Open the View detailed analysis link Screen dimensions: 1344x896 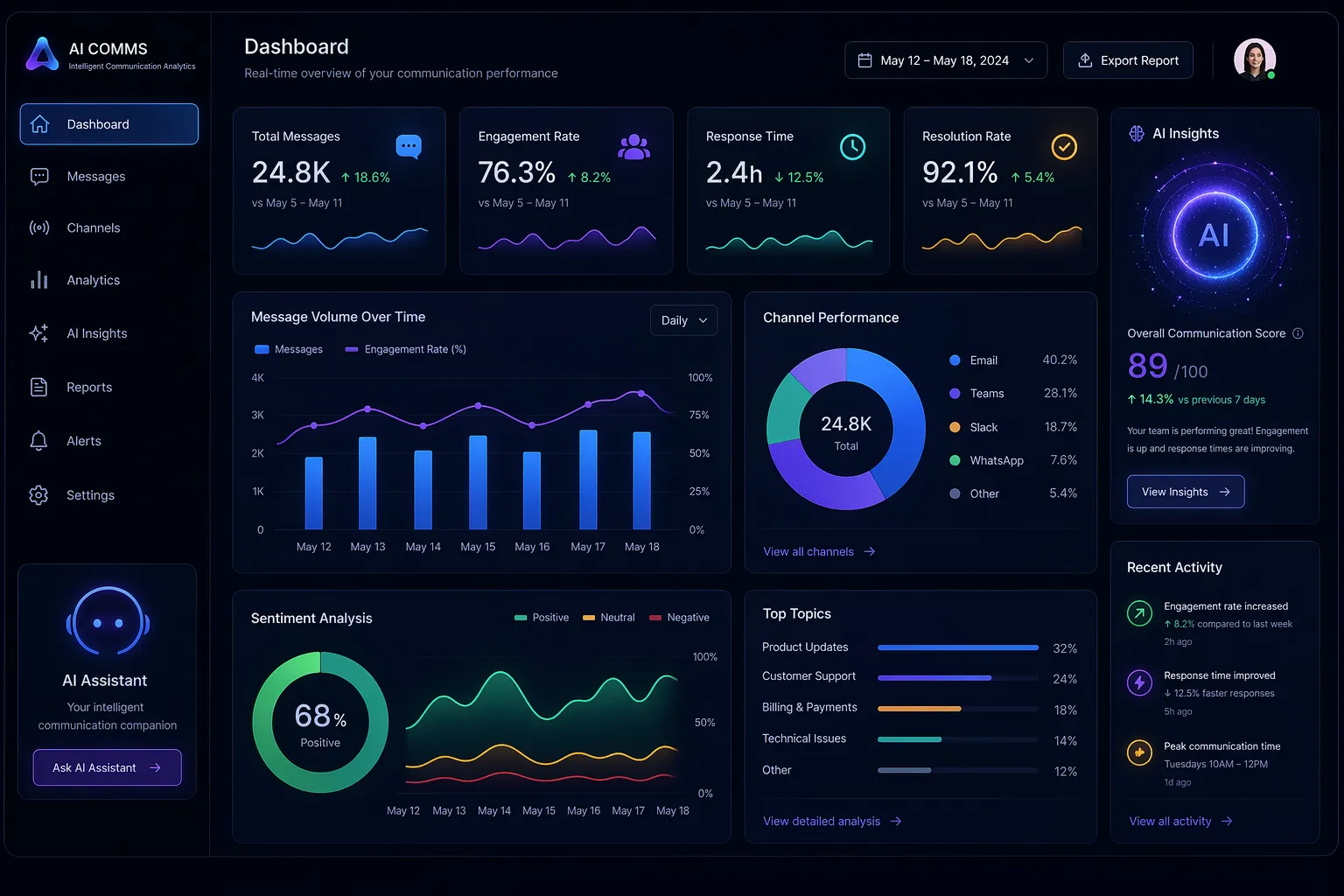coord(832,822)
